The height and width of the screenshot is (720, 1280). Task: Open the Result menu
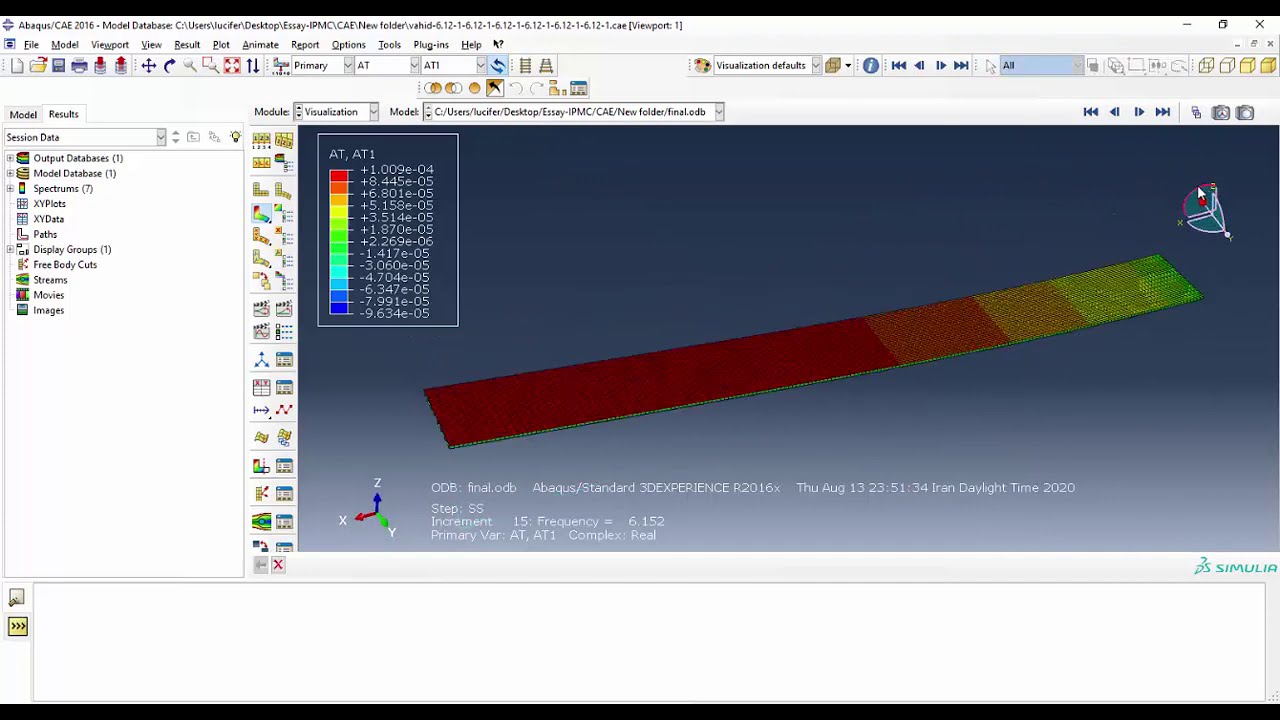[187, 44]
